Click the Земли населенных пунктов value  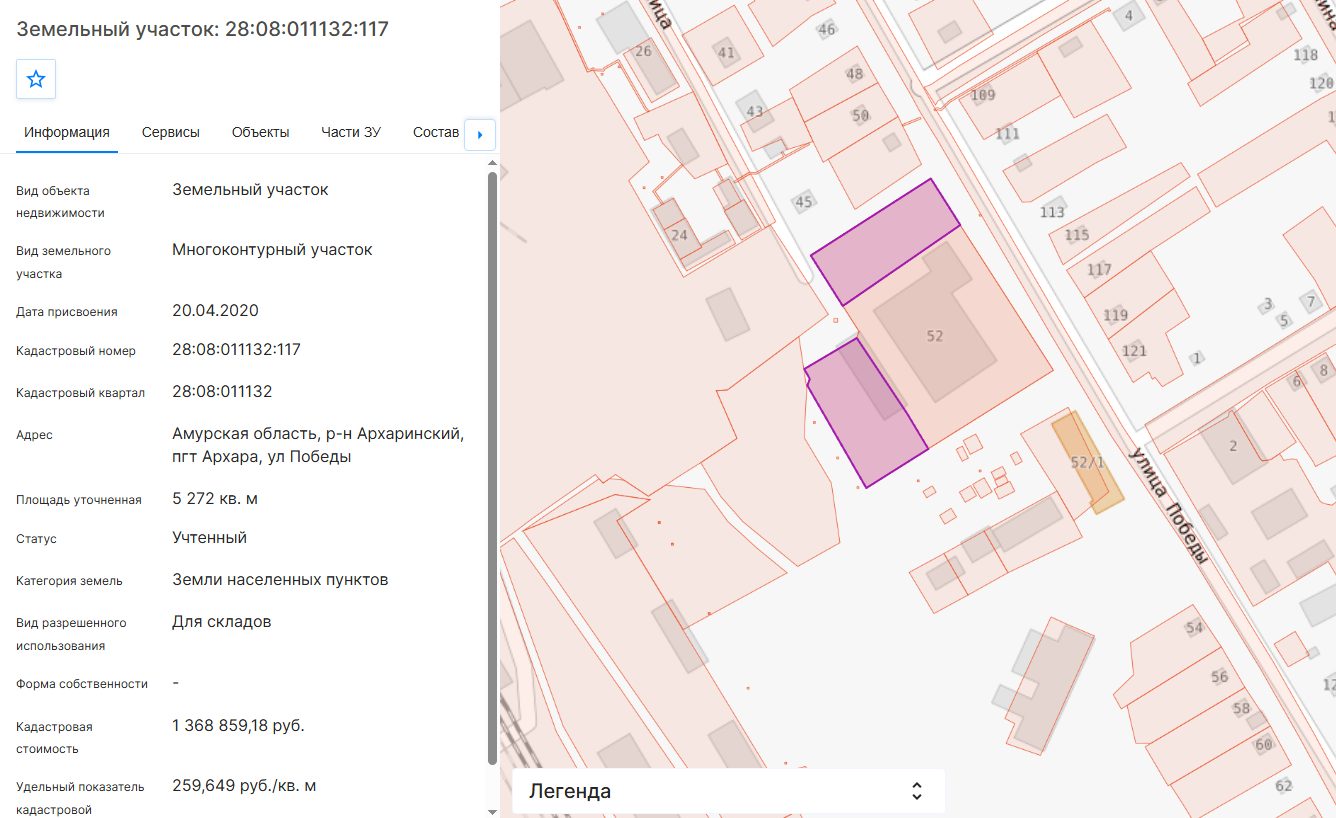tap(280, 579)
